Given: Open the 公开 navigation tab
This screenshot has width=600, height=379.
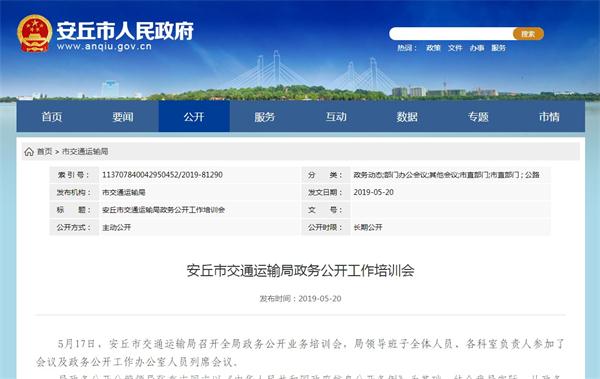Looking at the screenshot, I should click(x=194, y=117).
